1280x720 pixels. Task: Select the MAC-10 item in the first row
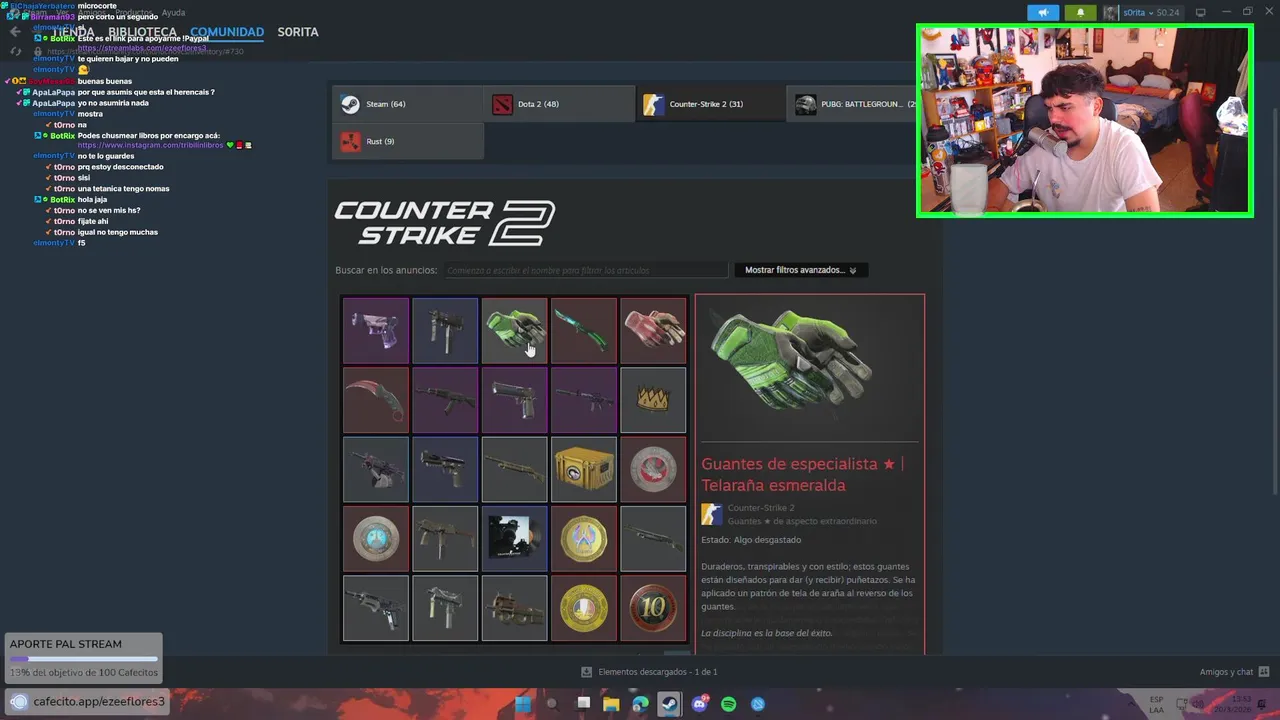pyautogui.click(x=445, y=330)
